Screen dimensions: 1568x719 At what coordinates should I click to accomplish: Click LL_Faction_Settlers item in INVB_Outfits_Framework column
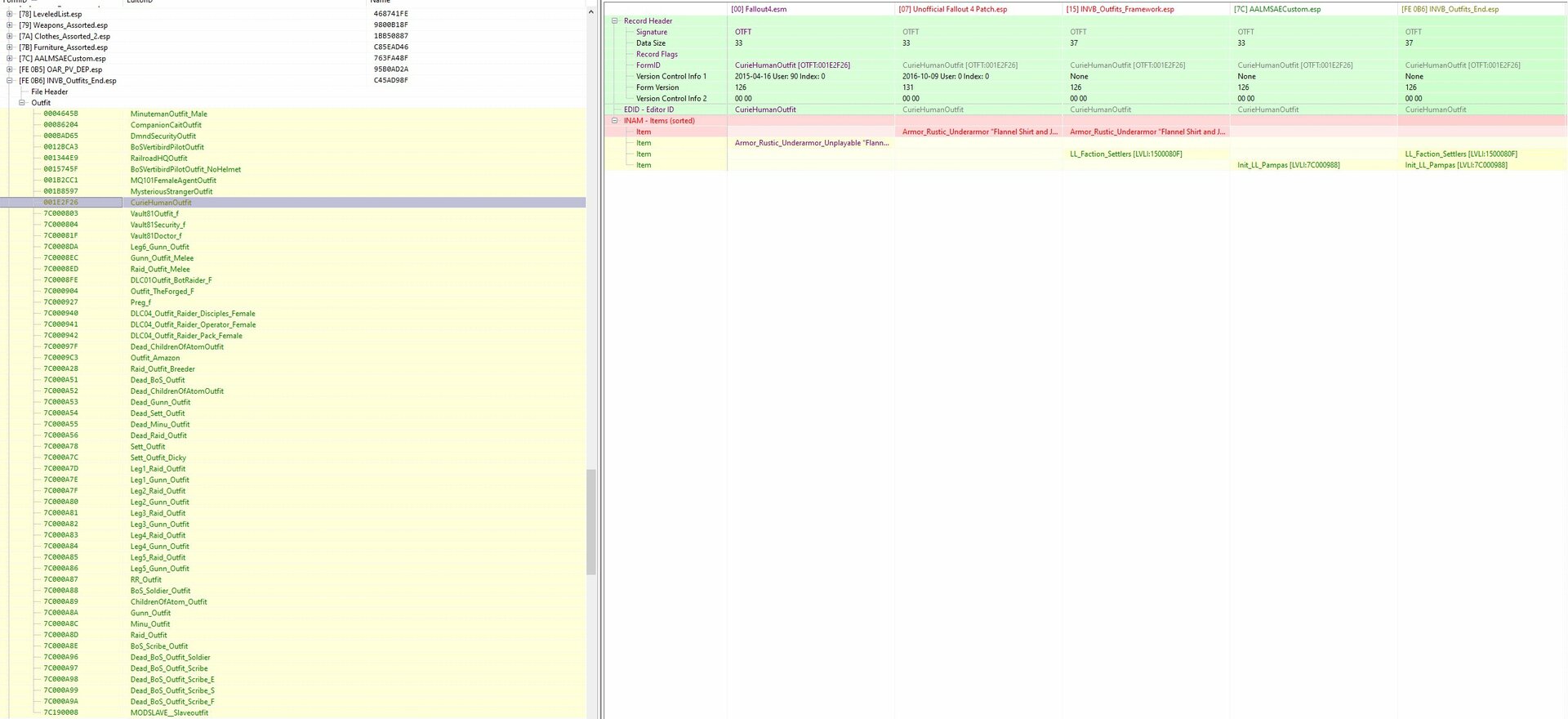point(1126,154)
